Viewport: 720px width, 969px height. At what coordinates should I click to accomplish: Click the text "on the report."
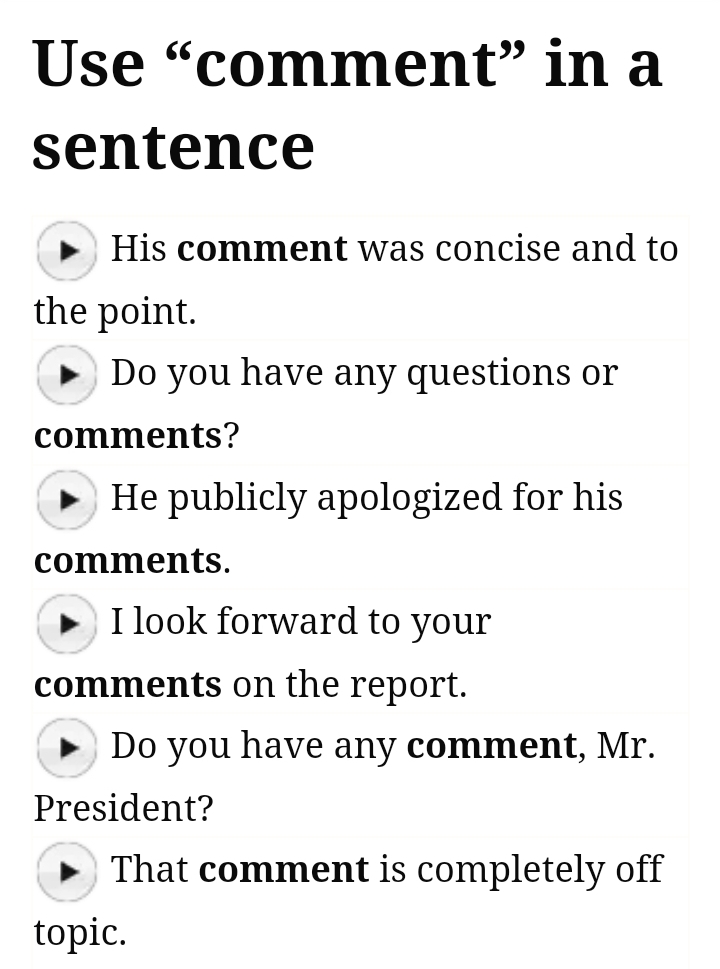click(x=349, y=685)
